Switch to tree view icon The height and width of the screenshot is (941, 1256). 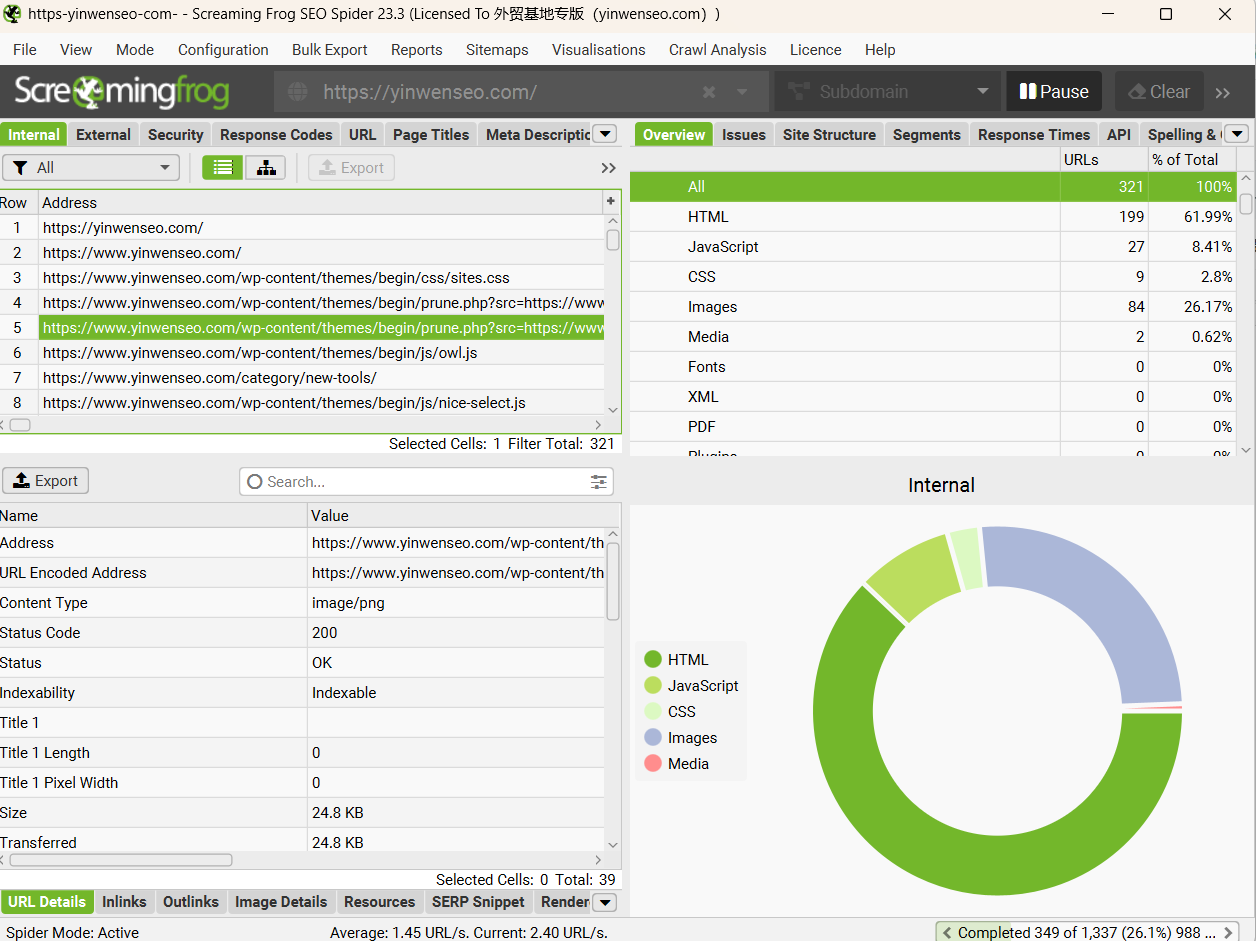(x=266, y=168)
